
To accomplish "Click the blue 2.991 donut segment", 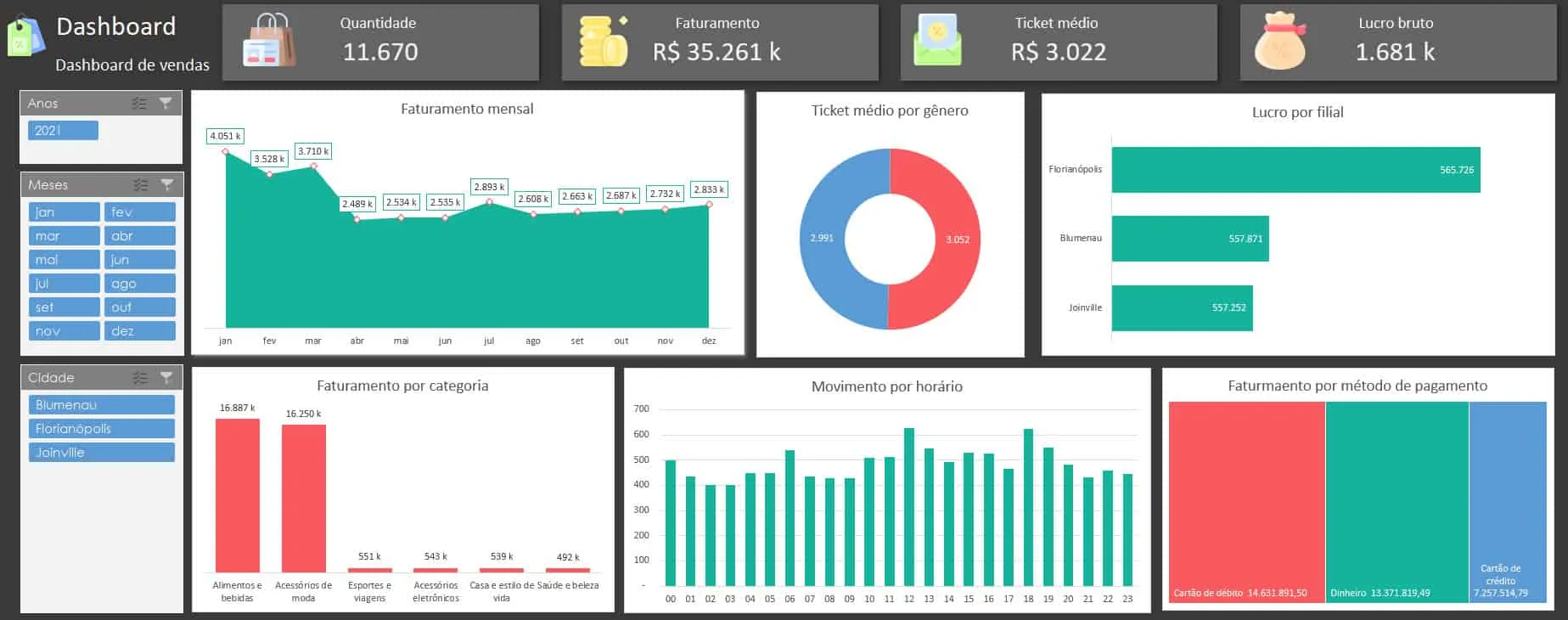I will [822, 238].
